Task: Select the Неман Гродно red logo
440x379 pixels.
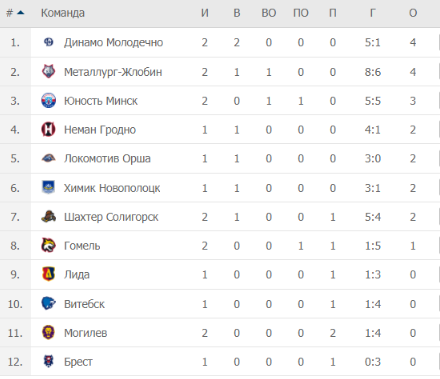Action: tap(49, 129)
